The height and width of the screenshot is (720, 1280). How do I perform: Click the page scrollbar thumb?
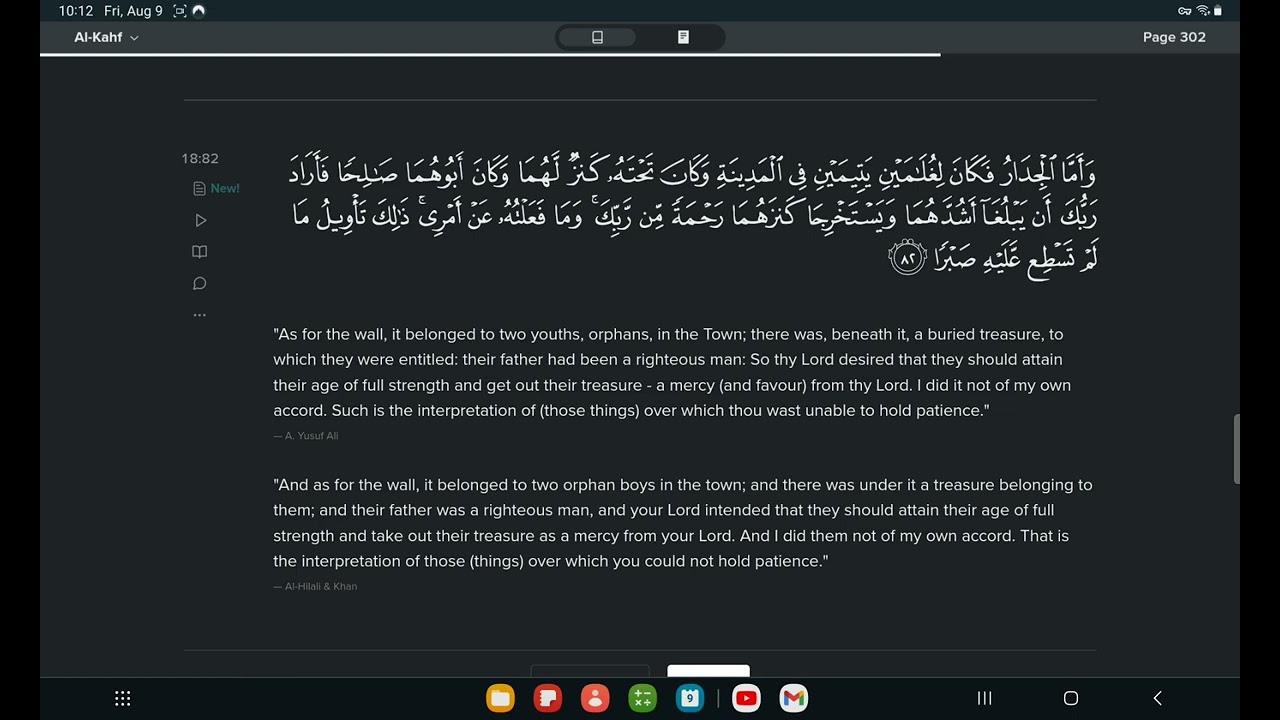pyautogui.click(x=1236, y=449)
